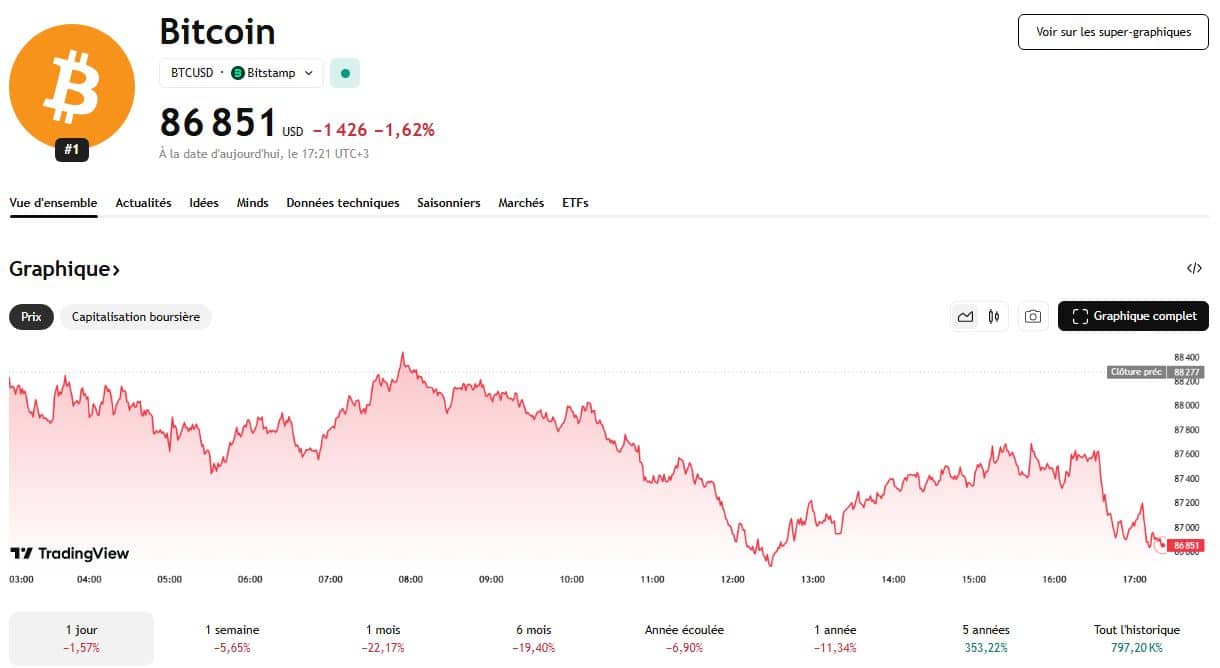This screenshot has height=668, width=1220.
Task: Click the green market status dot
Action: pos(344,72)
